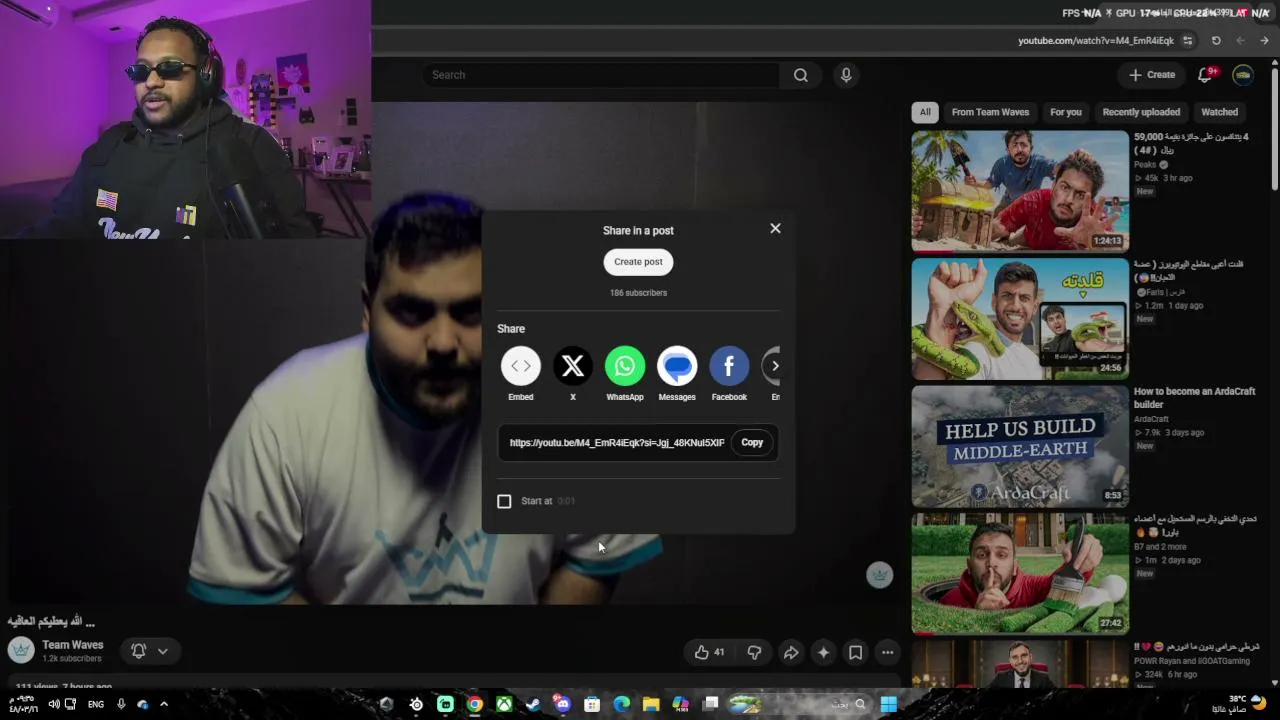Open the Team Waves channel name
This screenshot has height=720, width=1280.
click(73, 645)
